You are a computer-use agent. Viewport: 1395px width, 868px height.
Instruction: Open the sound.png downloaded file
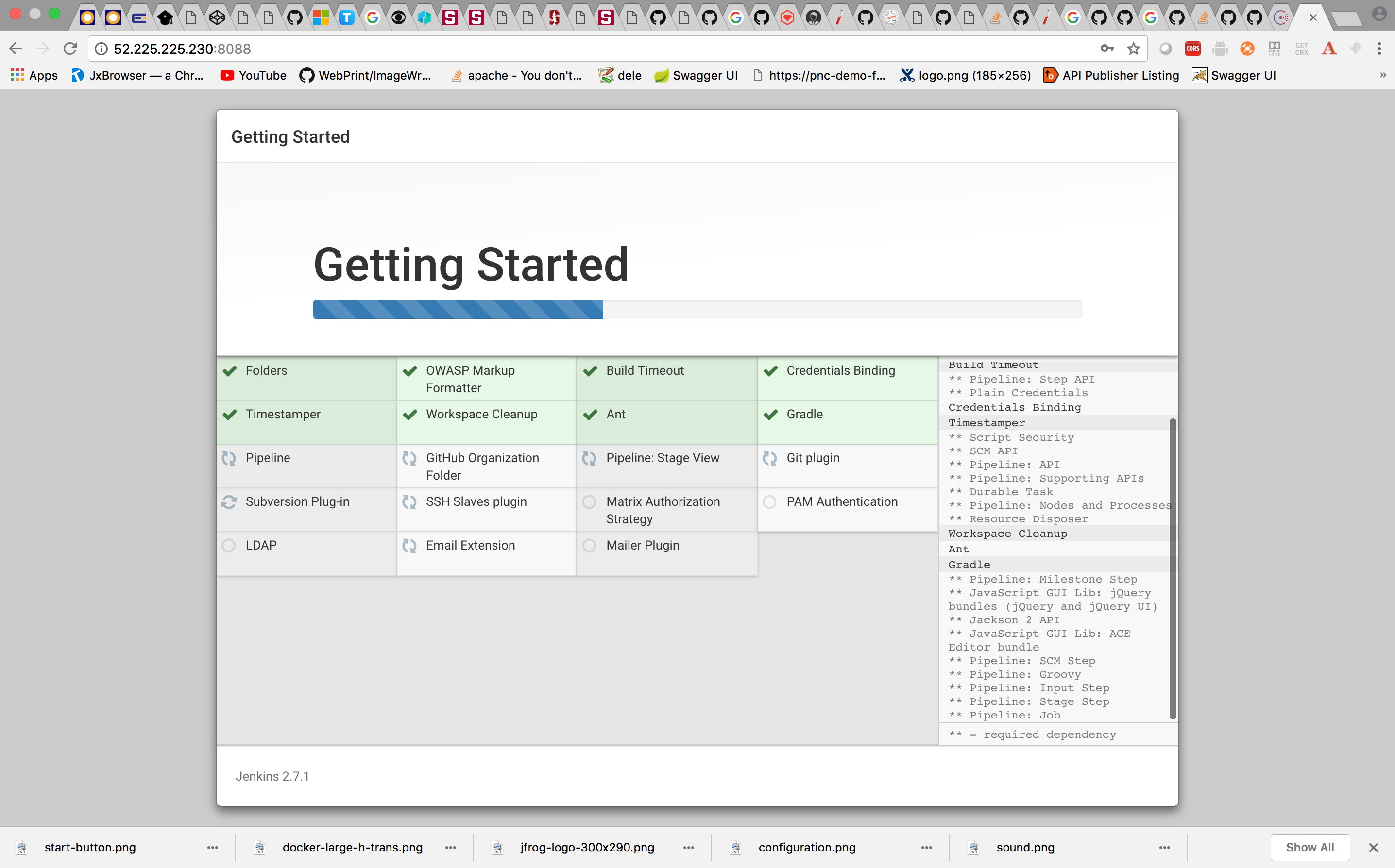(x=1026, y=847)
